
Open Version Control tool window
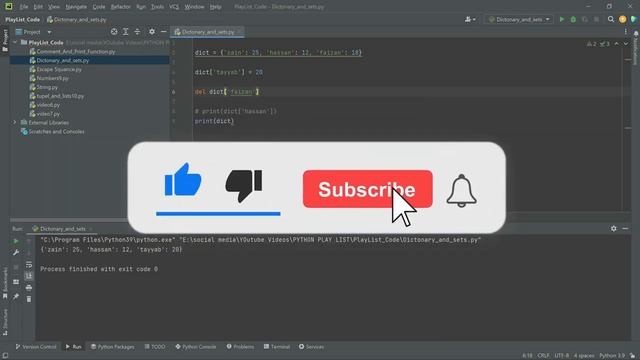pos(36,347)
